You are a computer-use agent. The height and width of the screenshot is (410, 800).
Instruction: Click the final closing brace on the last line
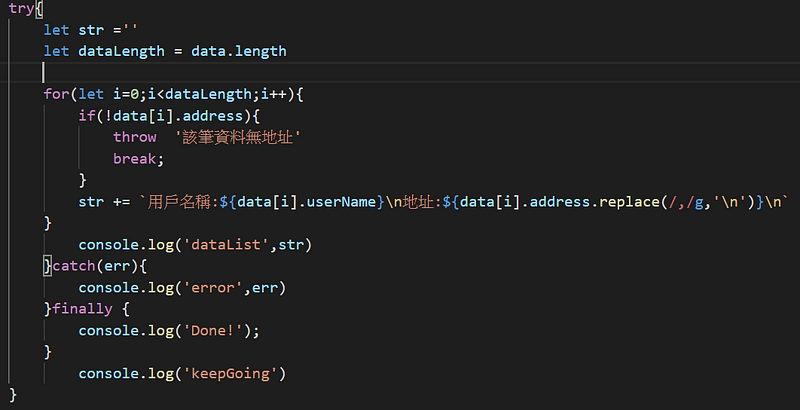coord(12,395)
